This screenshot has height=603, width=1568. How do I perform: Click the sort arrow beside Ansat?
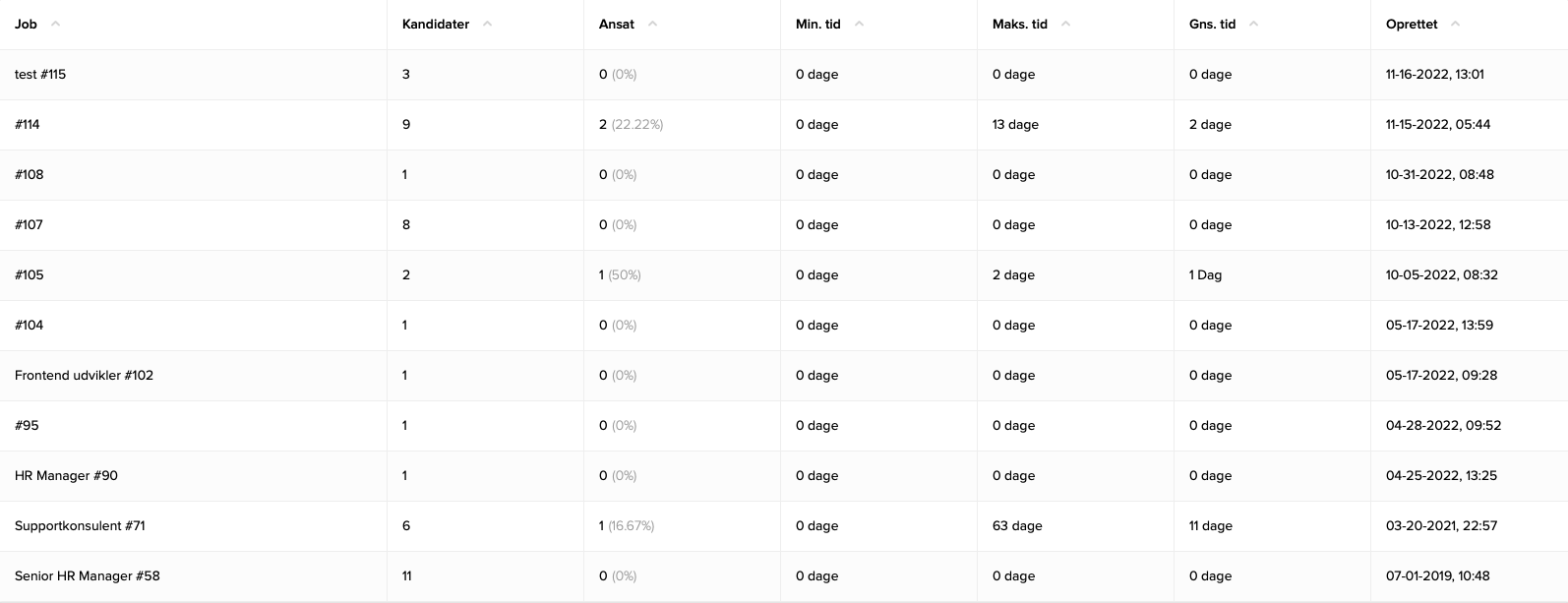pos(653,24)
